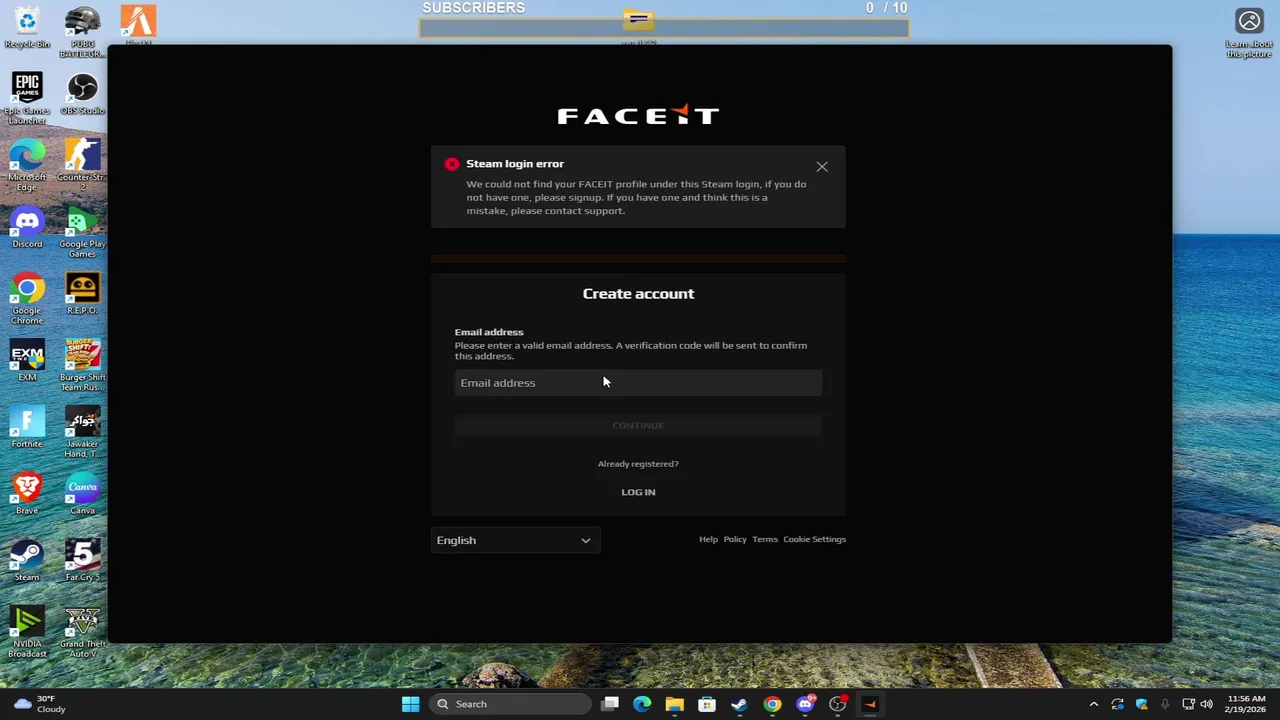This screenshot has width=1280, height=720.
Task: Select Google Chrome desktop shortcut
Action: (x=27, y=298)
